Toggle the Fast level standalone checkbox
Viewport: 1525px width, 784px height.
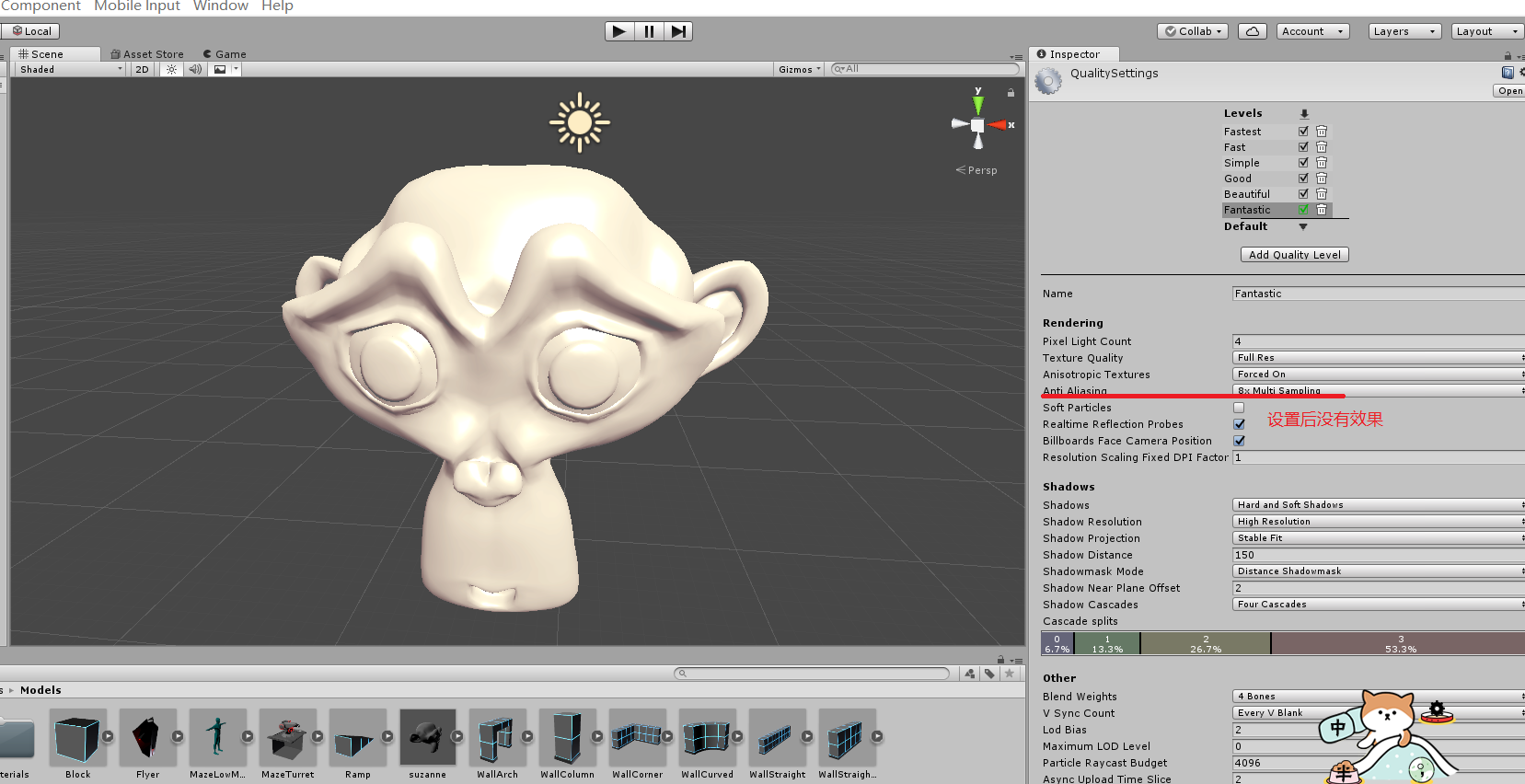(x=1303, y=147)
